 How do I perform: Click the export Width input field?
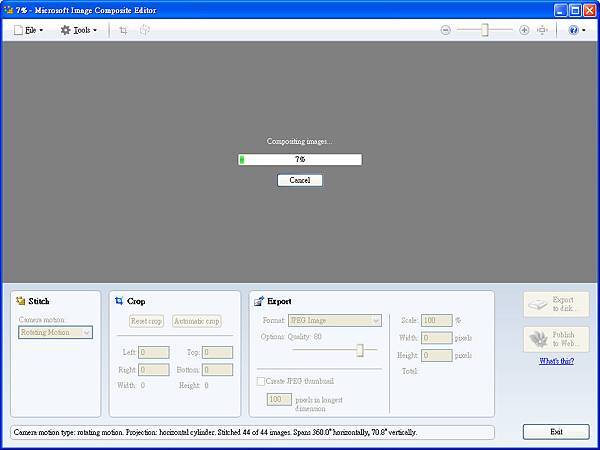(x=437, y=338)
